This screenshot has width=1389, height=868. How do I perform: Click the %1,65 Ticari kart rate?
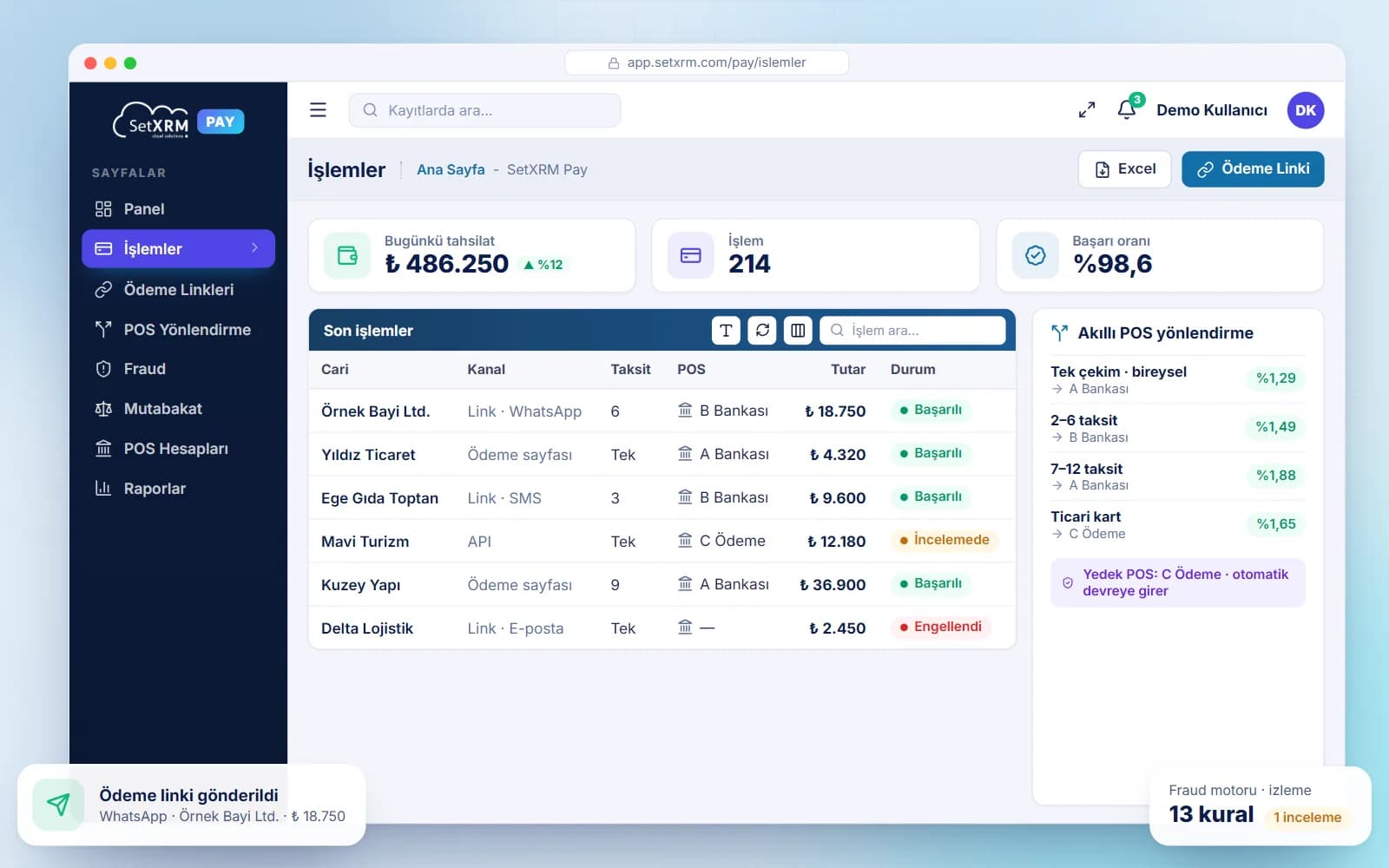[x=1275, y=523]
